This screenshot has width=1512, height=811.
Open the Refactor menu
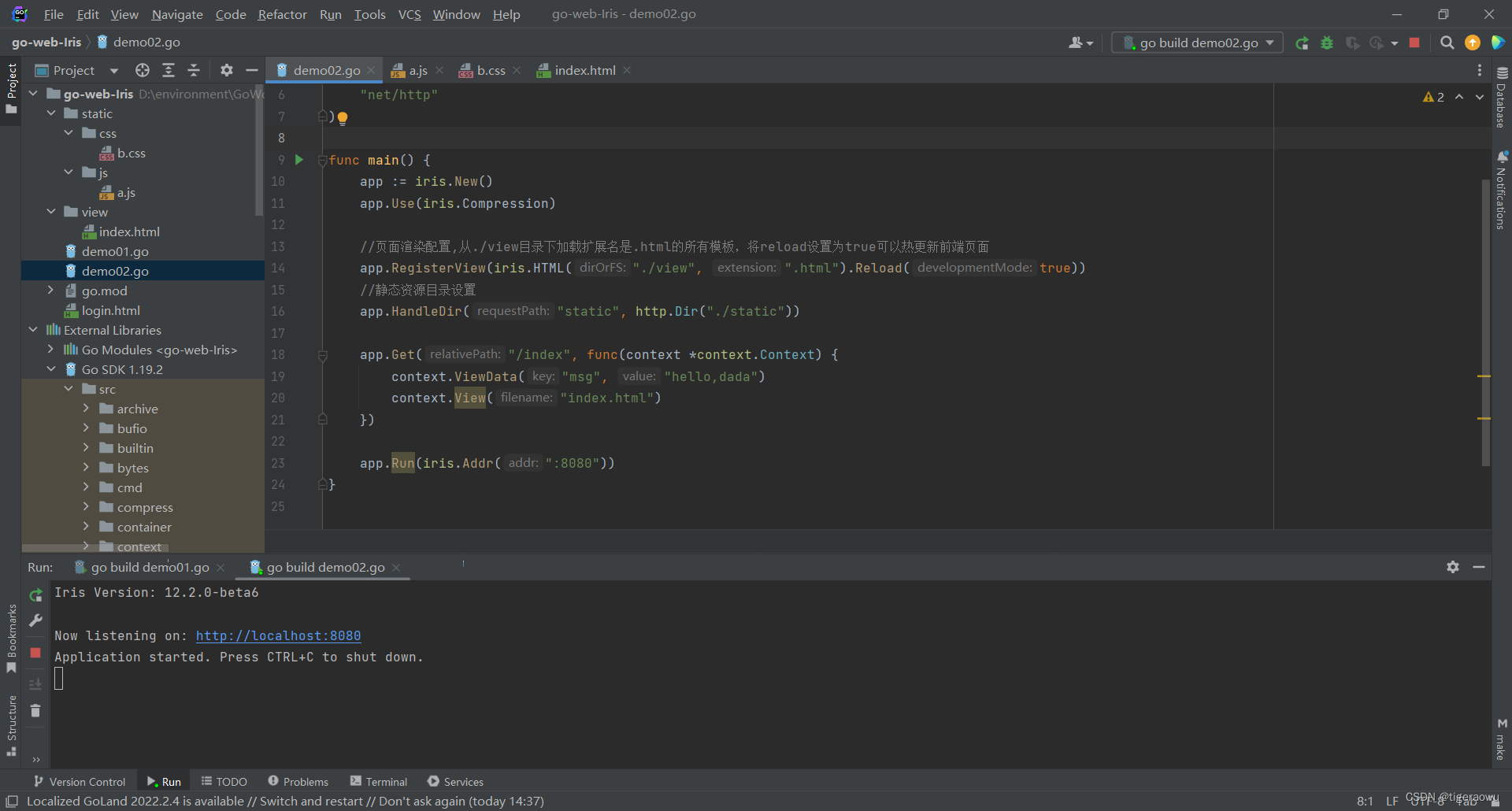pyautogui.click(x=282, y=14)
